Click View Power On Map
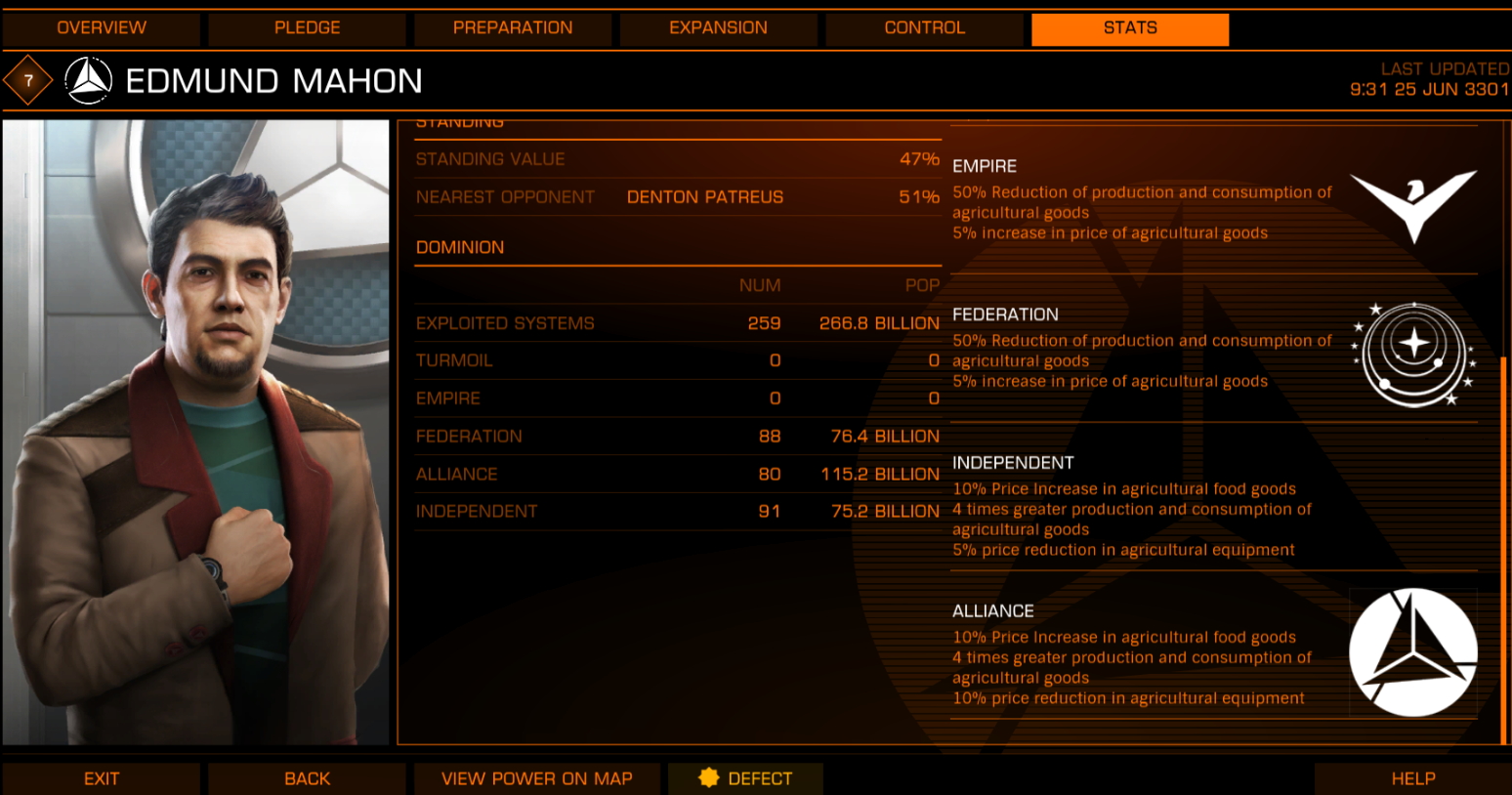Screen dimensions: 1512x795 [x=537, y=778]
